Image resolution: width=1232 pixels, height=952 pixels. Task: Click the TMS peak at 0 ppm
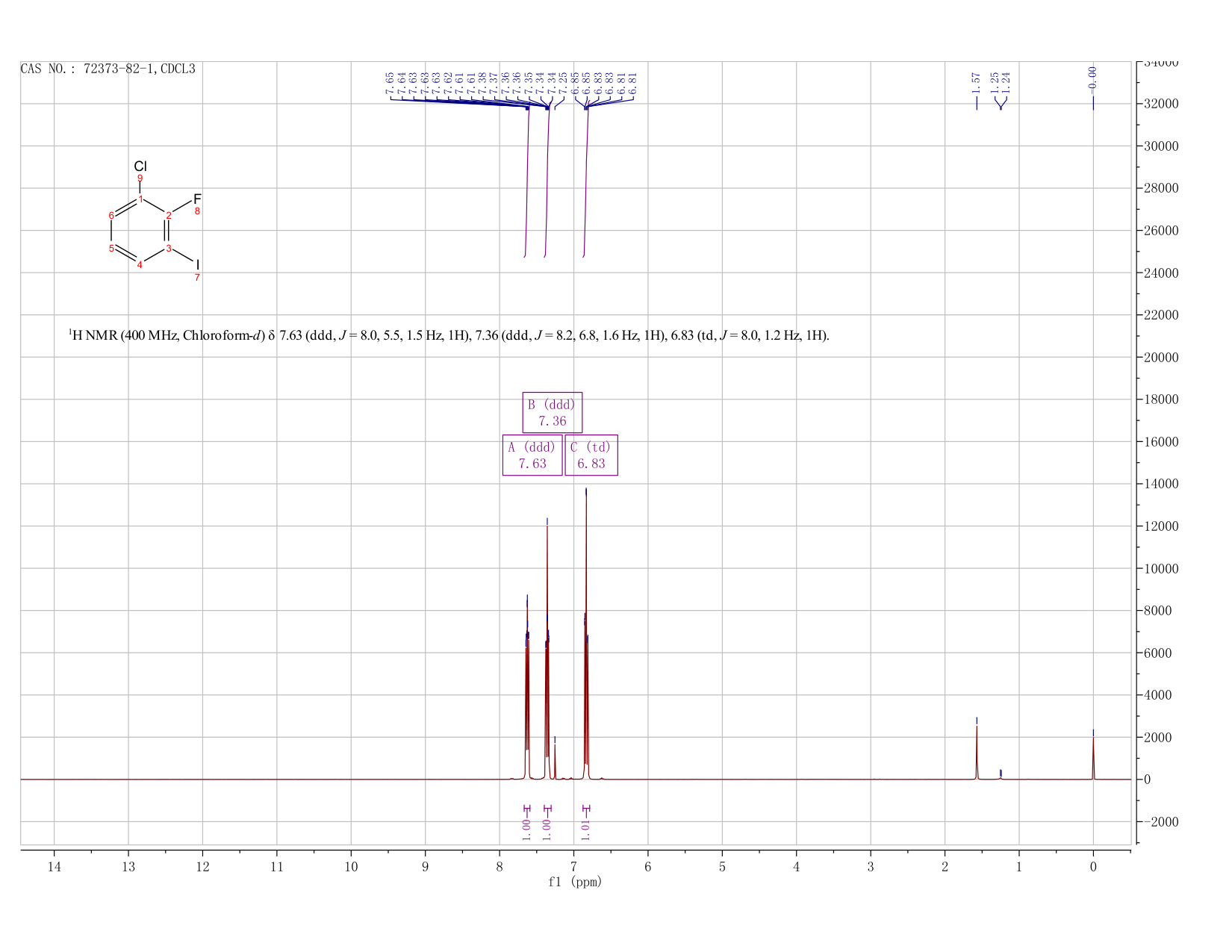(1093, 756)
